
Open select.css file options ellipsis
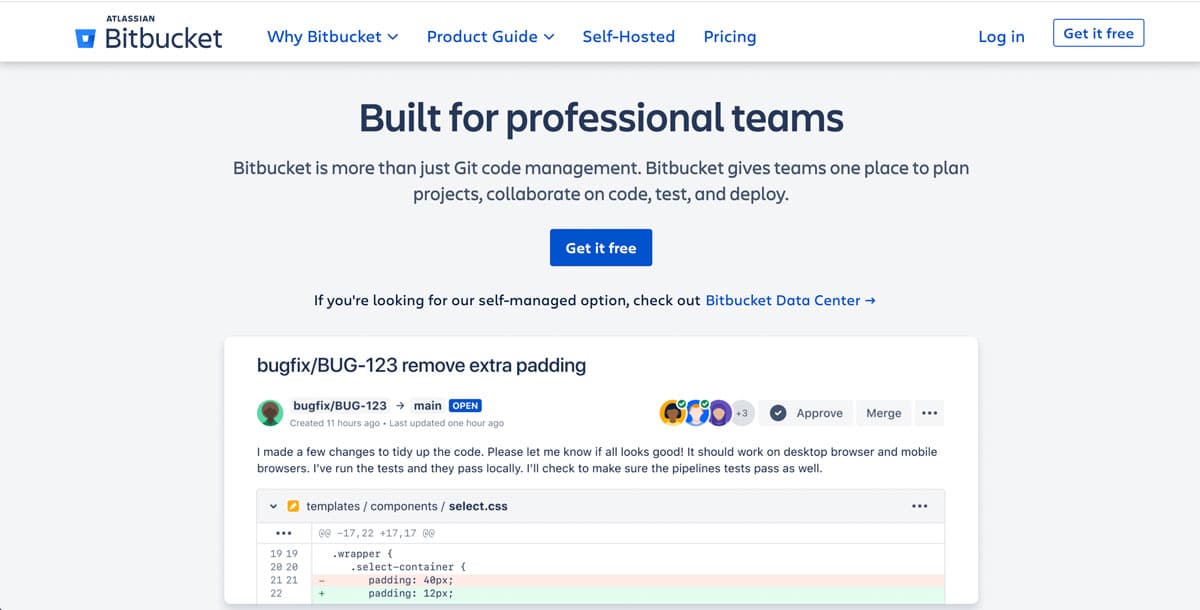coord(920,506)
